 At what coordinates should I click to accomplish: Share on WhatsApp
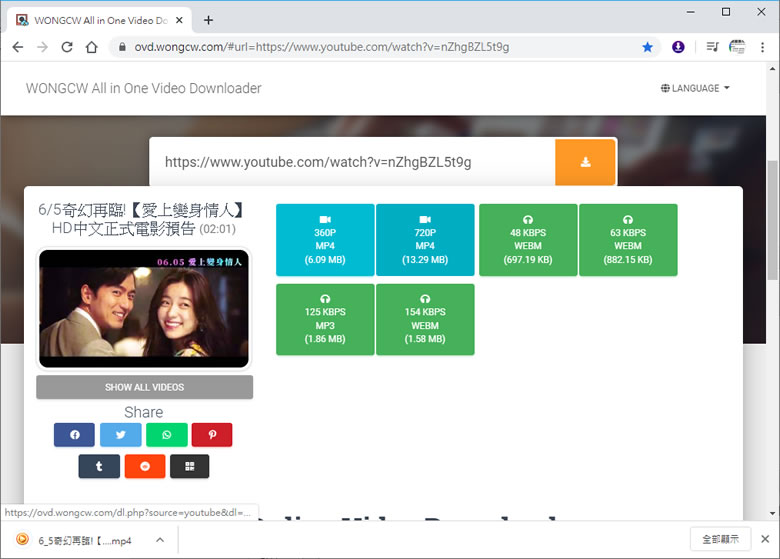coord(167,435)
